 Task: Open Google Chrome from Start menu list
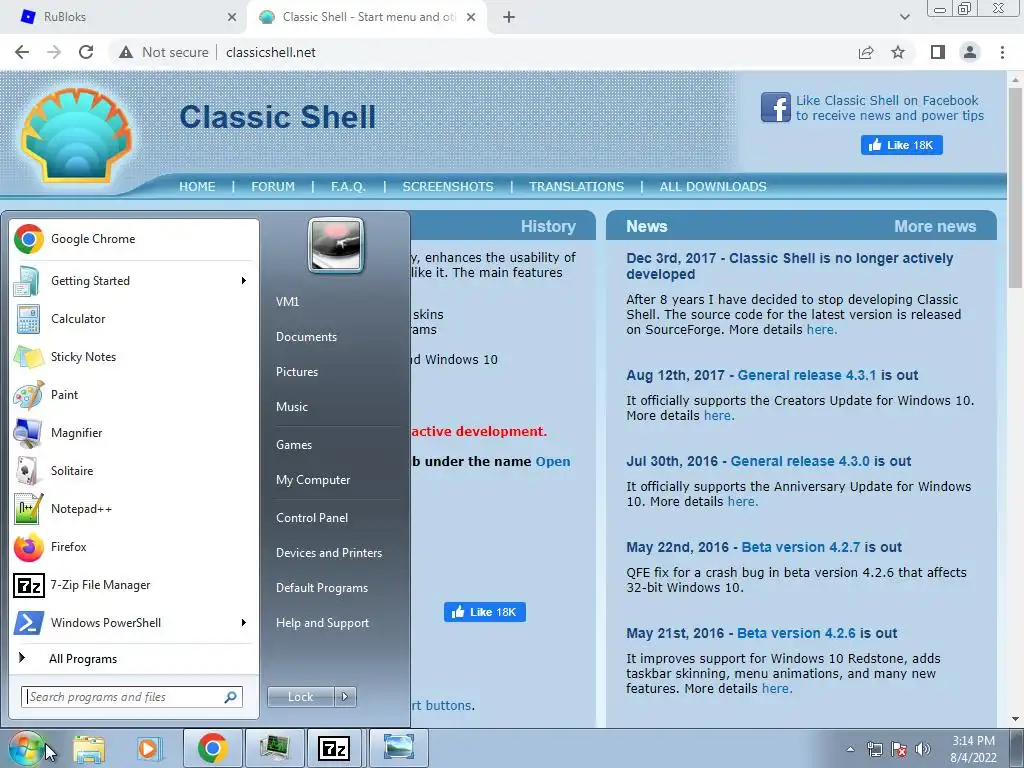point(134,239)
